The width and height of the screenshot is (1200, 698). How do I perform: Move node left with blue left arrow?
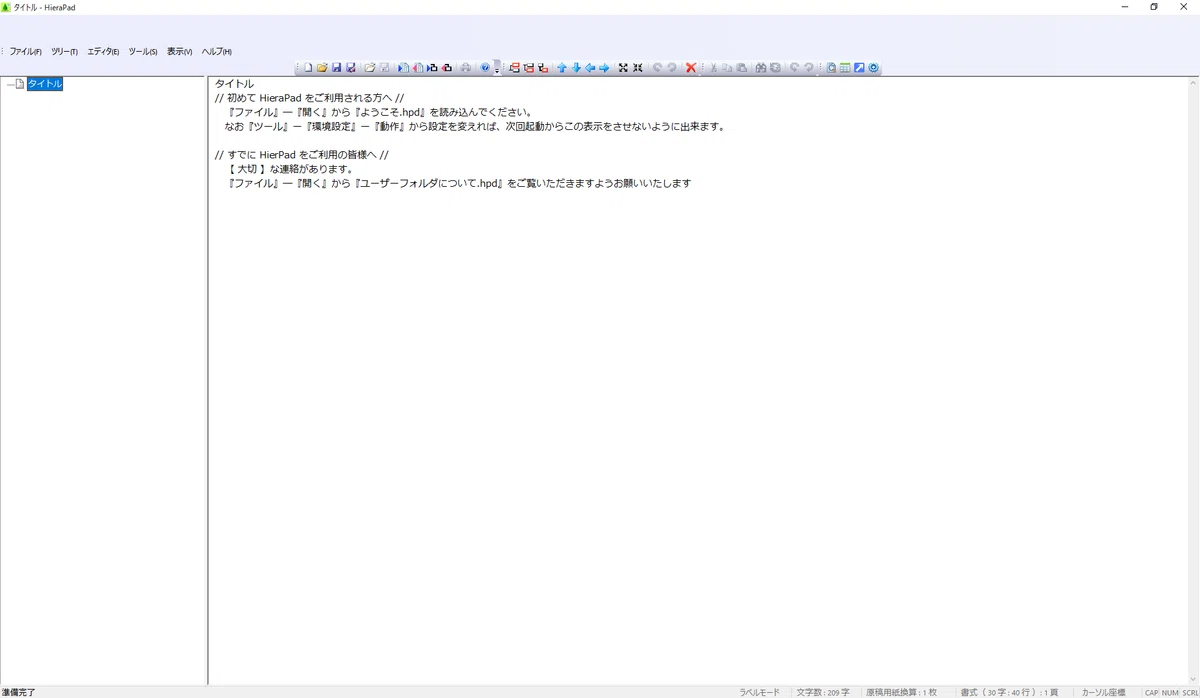pyautogui.click(x=590, y=68)
